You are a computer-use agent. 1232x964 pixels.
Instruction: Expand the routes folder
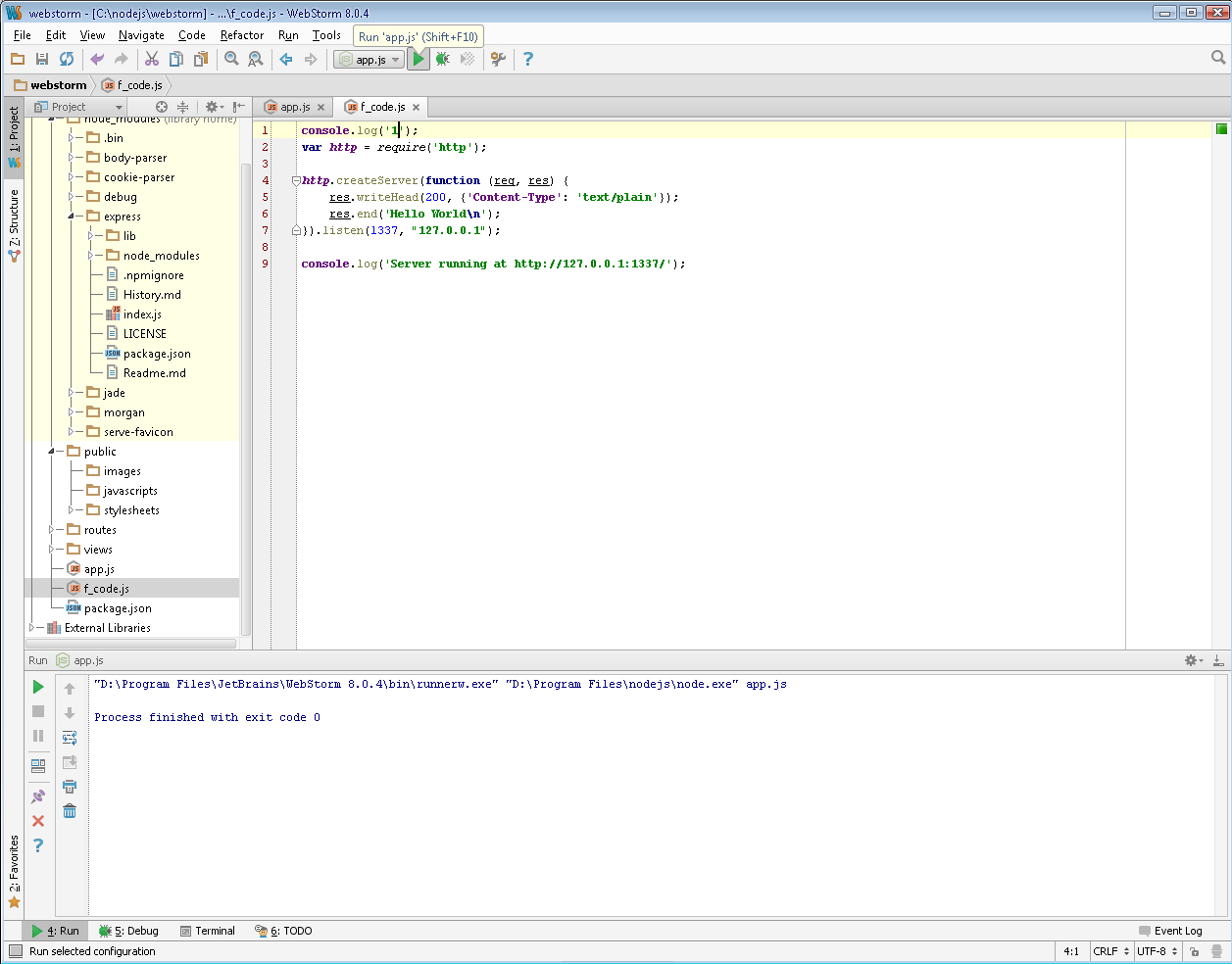[52, 530]
